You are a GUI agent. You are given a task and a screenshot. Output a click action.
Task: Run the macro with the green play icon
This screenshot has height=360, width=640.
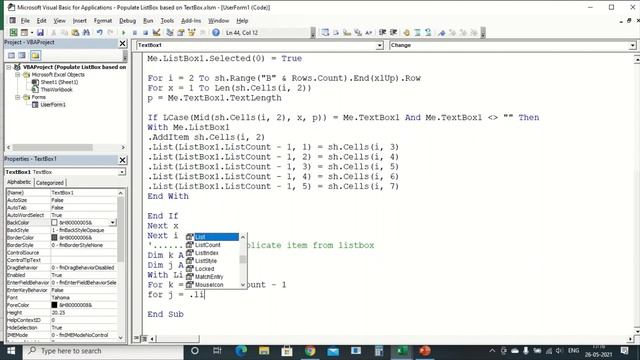click(x=123, y=33)
